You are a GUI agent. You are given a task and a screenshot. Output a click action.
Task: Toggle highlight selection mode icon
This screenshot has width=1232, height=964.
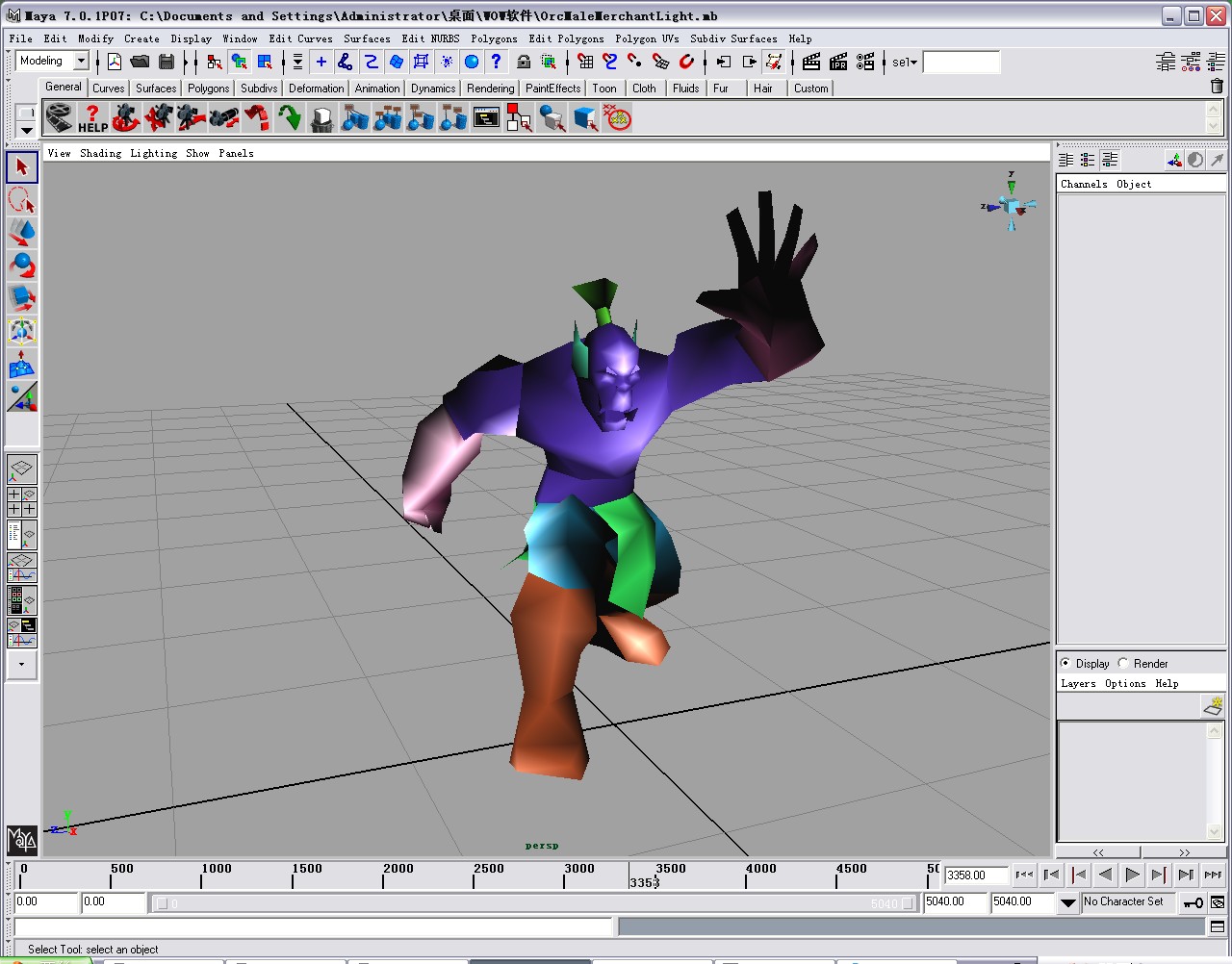tap(549, 62)
